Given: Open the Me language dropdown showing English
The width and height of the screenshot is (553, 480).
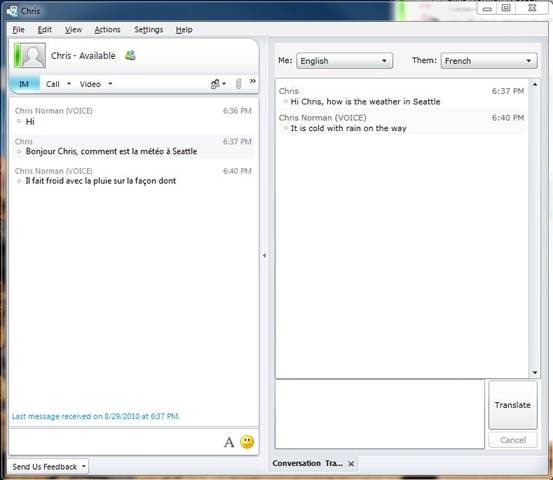Looking at the screenshot, I should click(345, 61).
